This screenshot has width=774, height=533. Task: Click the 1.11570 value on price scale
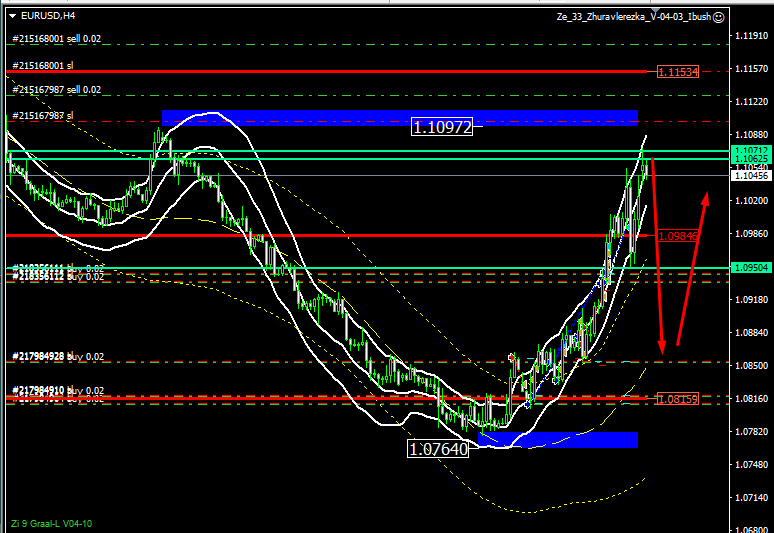click(x=752, y=69)
